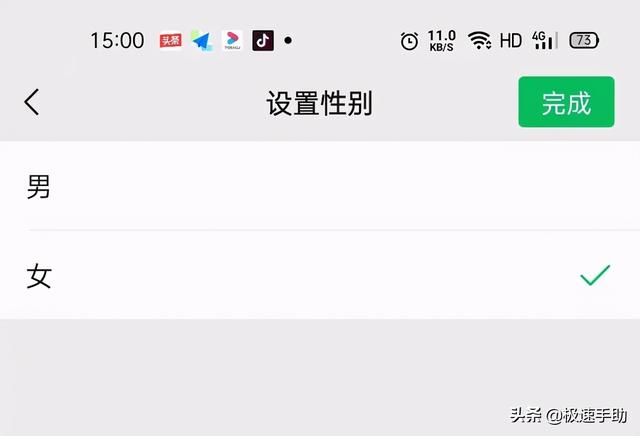Image resolution: width=640 pixels, height=436 pixels.
Task: Tap the 设置性别 page title
Action: (320, 103)
